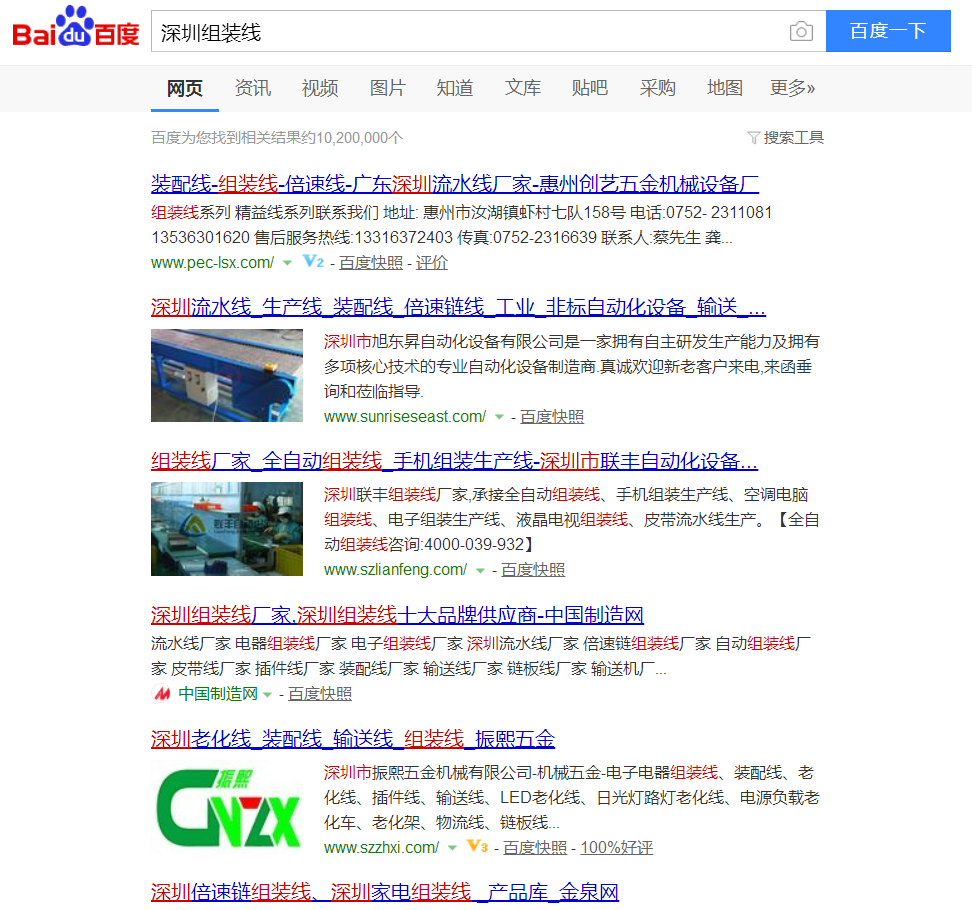Switch to the 知道 tab
The height and width of the screenshot is (910, 972).
pyautogui.click(x=455, y=88)
